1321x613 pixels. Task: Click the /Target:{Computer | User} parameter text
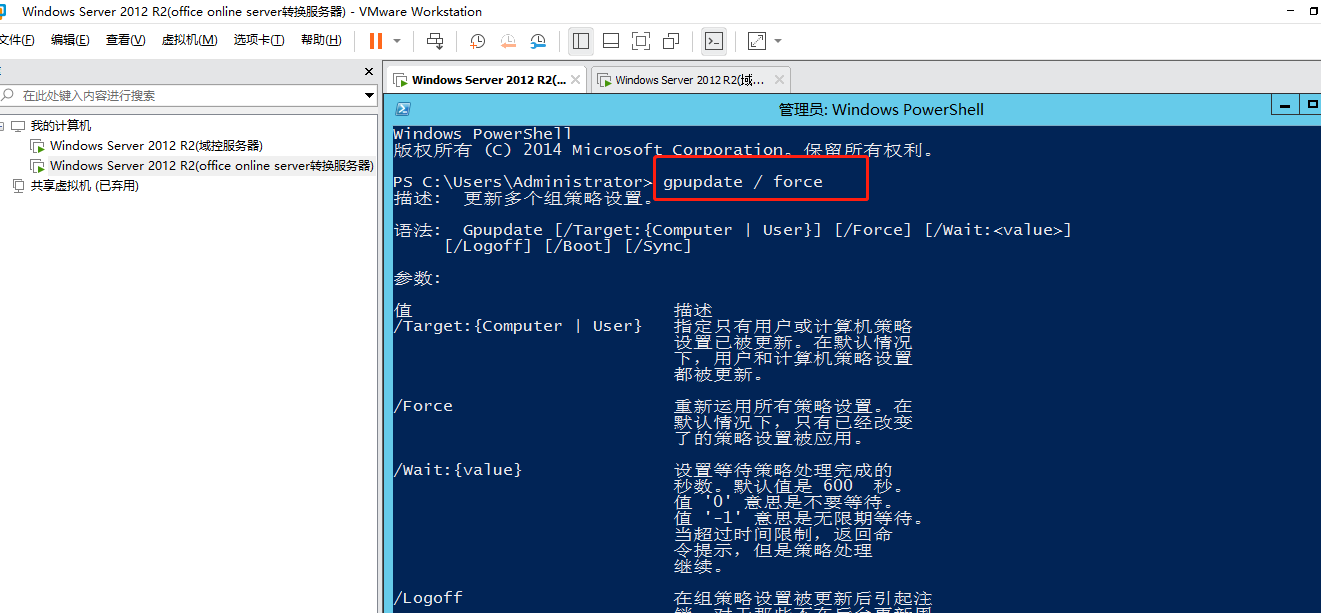518,326
